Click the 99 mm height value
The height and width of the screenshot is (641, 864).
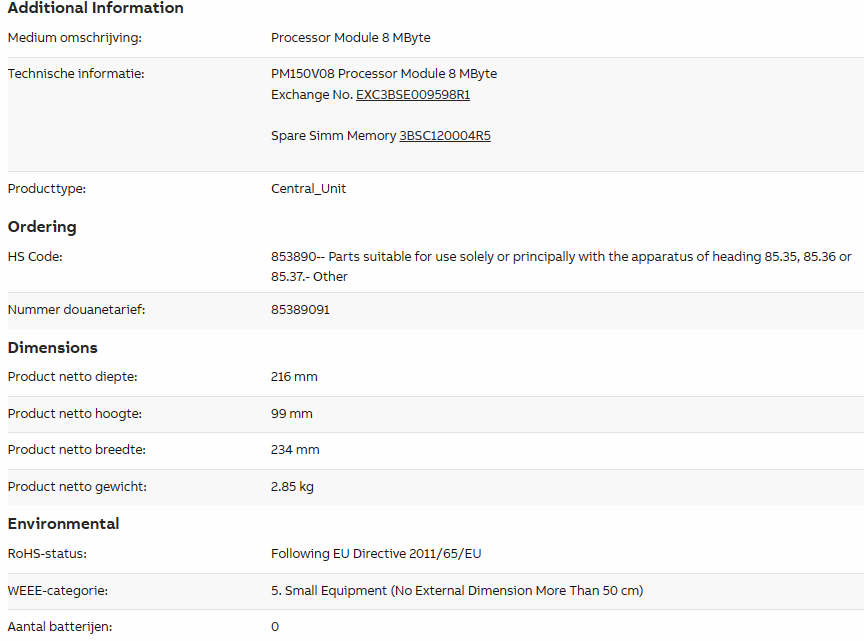(x=291, y=414)
